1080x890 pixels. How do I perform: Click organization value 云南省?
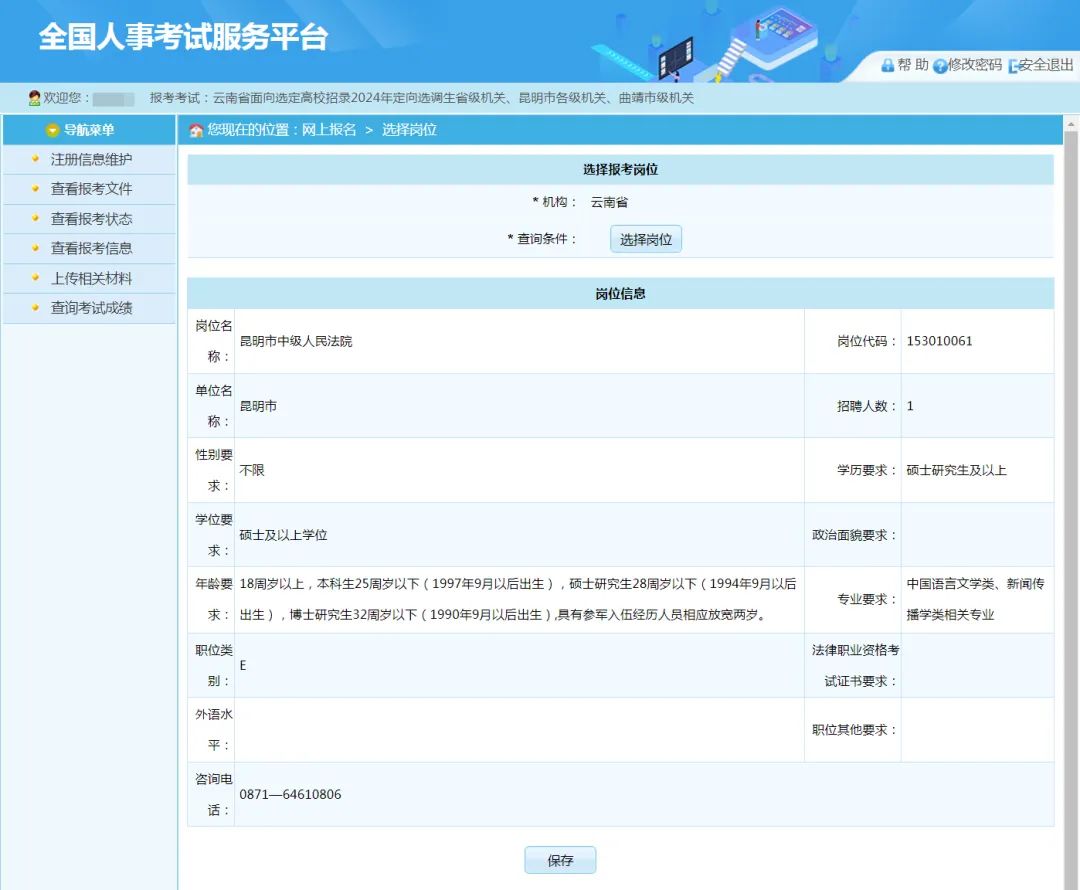tap(609, 202)
